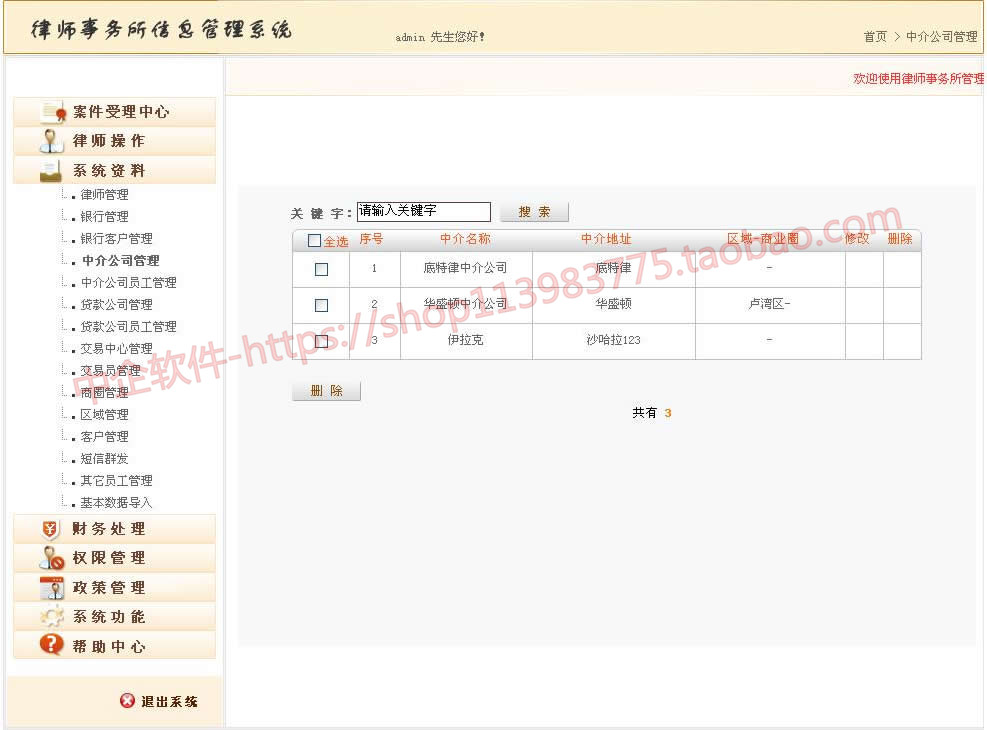Click the 案件受理中心 folder icon
Screen dimensions: 987x730
pyautogui.click(x=52, y=112)
